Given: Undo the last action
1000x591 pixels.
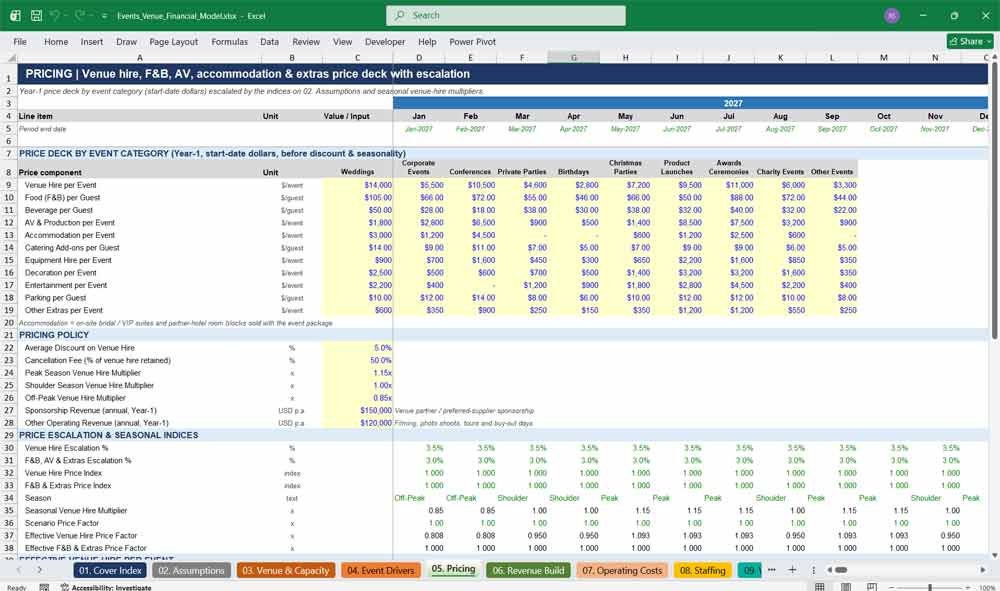Looking at the screenshot, I should tap(56, 15).
